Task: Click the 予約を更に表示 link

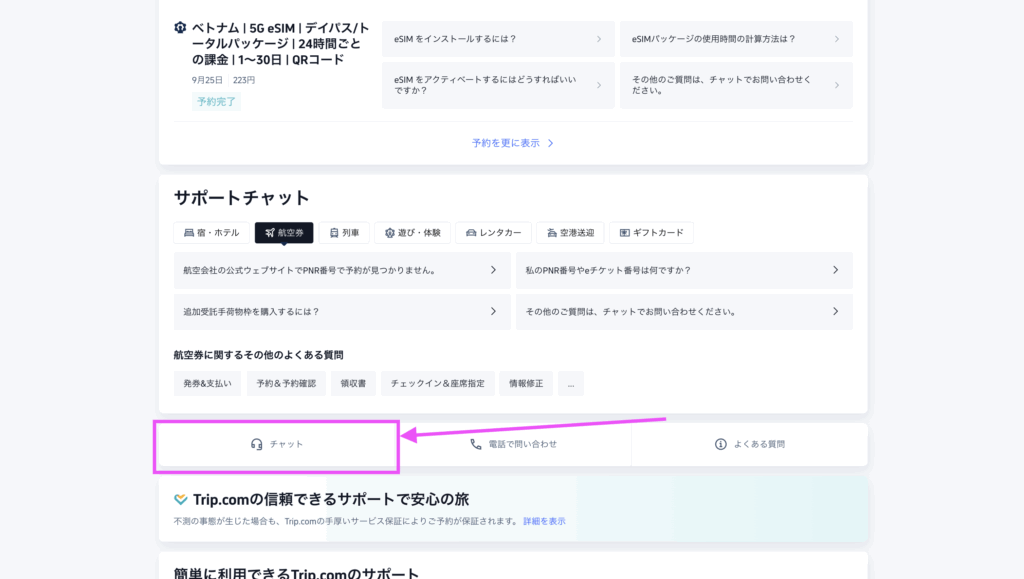Action: coord(514,142)
